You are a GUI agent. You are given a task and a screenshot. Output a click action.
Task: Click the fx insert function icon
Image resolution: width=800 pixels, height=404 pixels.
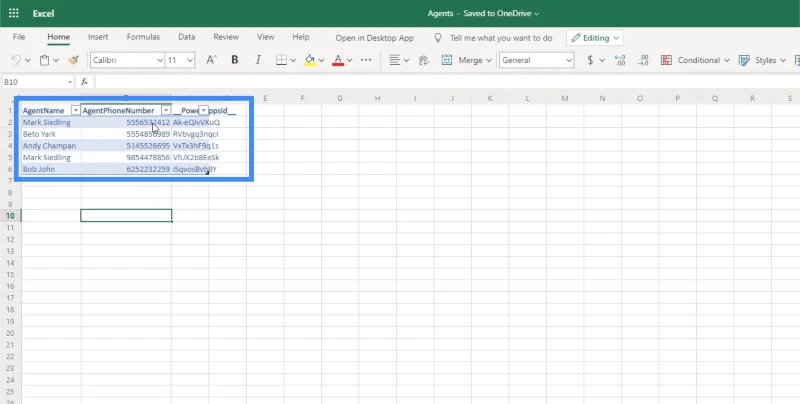pos(84,82)
